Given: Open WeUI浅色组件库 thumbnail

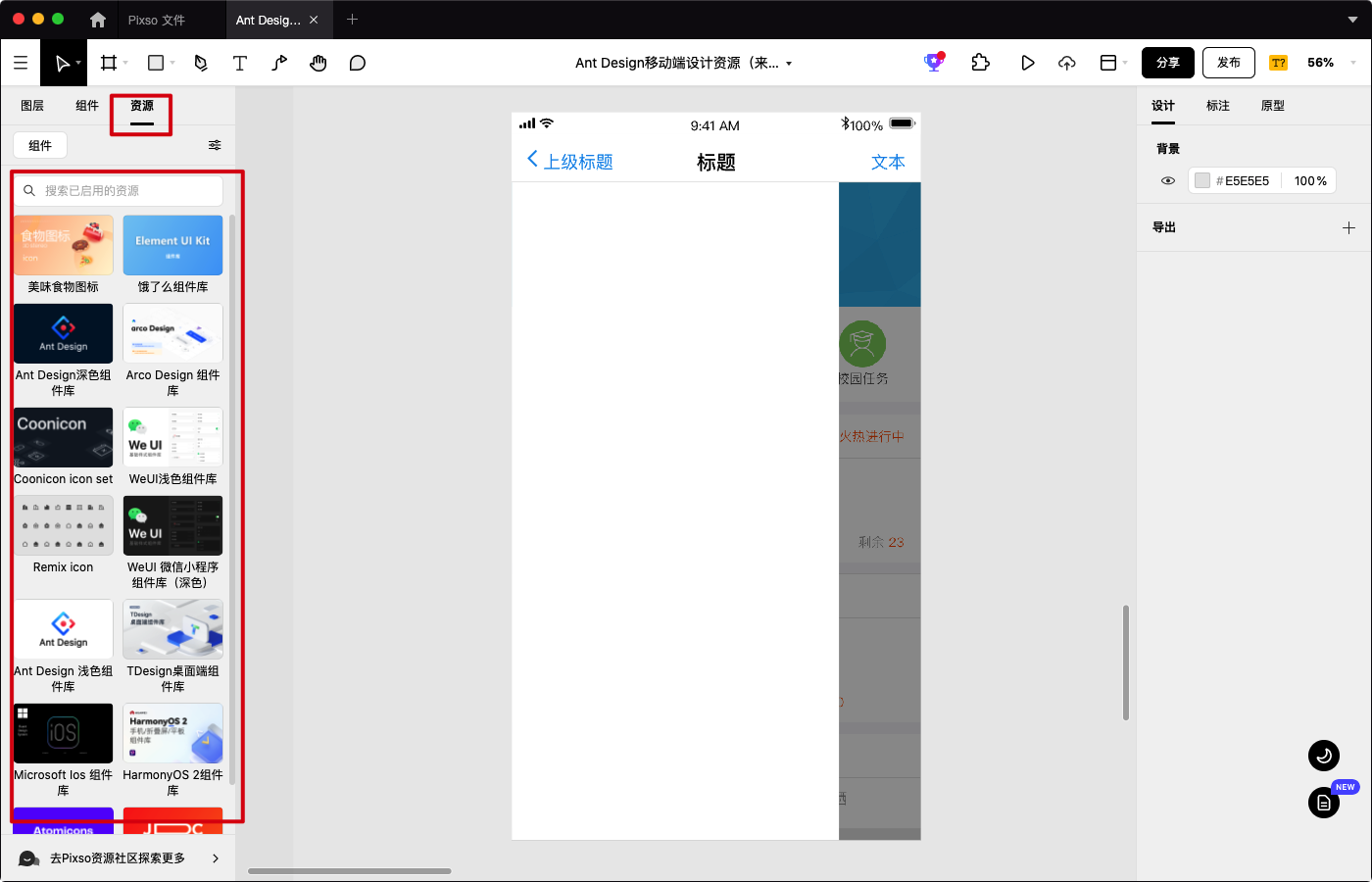Looking at the screenshot, I should [172, 437].
